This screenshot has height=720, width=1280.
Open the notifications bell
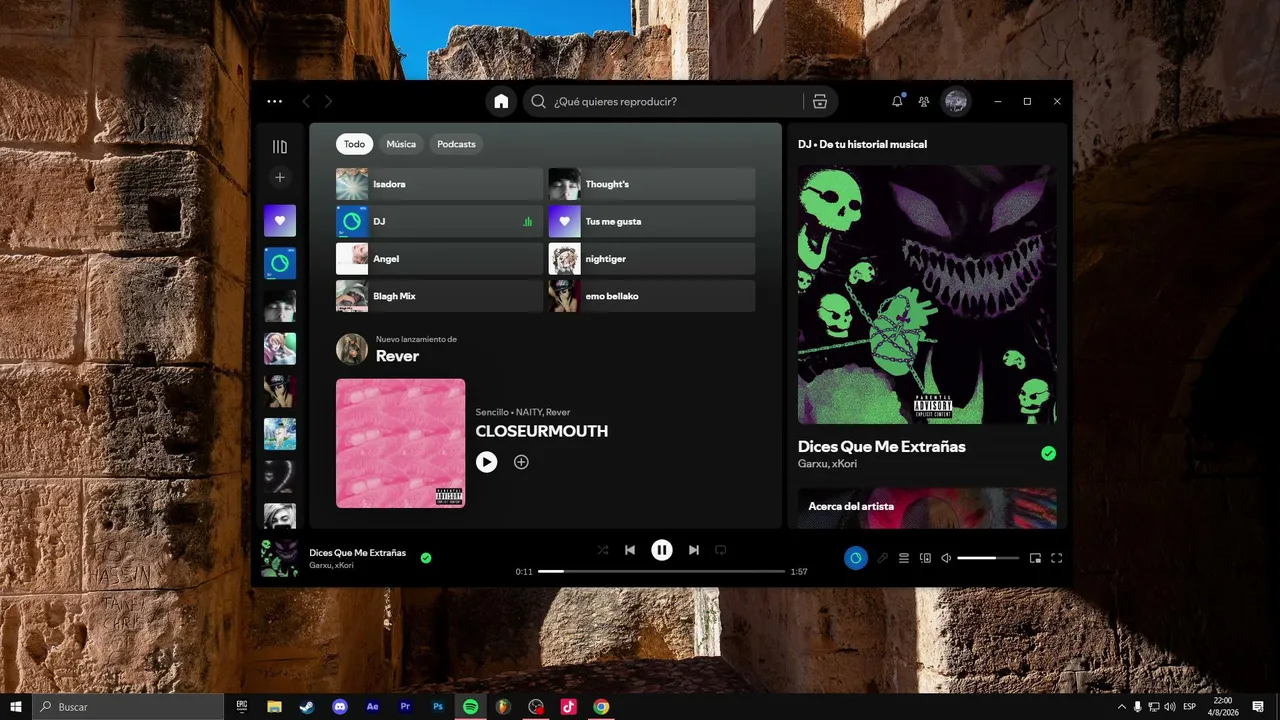click(x=897, y=101)
